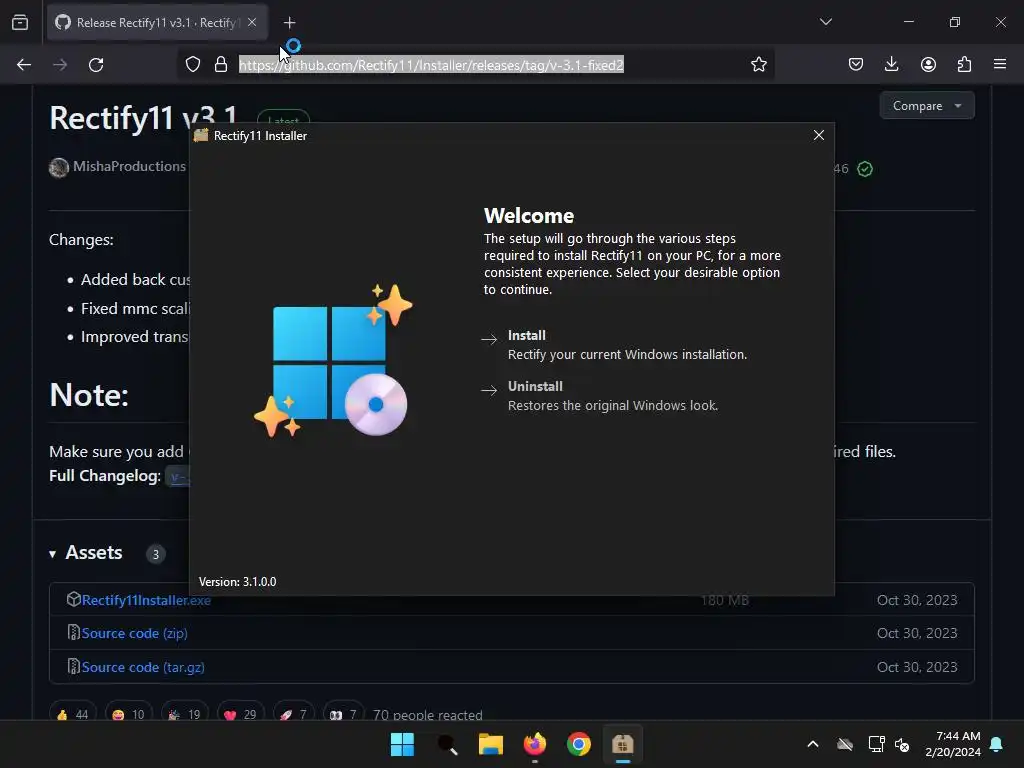Click muted volume tray icon
The width and height of the screenshot is (1024, 768).
pos(902,744)
